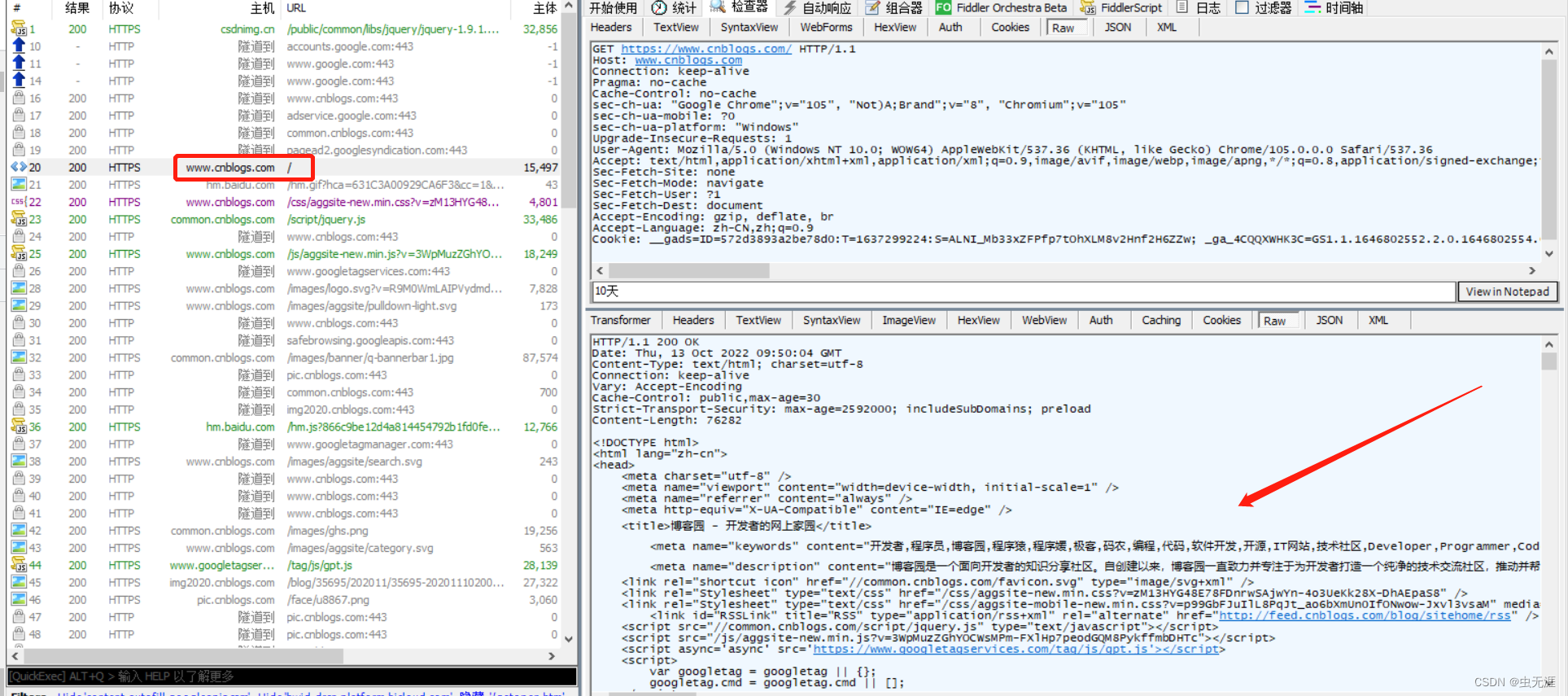
Task: Switch request inspector to Headers tab
Action: pyautogui.click(x=611, y=28)
